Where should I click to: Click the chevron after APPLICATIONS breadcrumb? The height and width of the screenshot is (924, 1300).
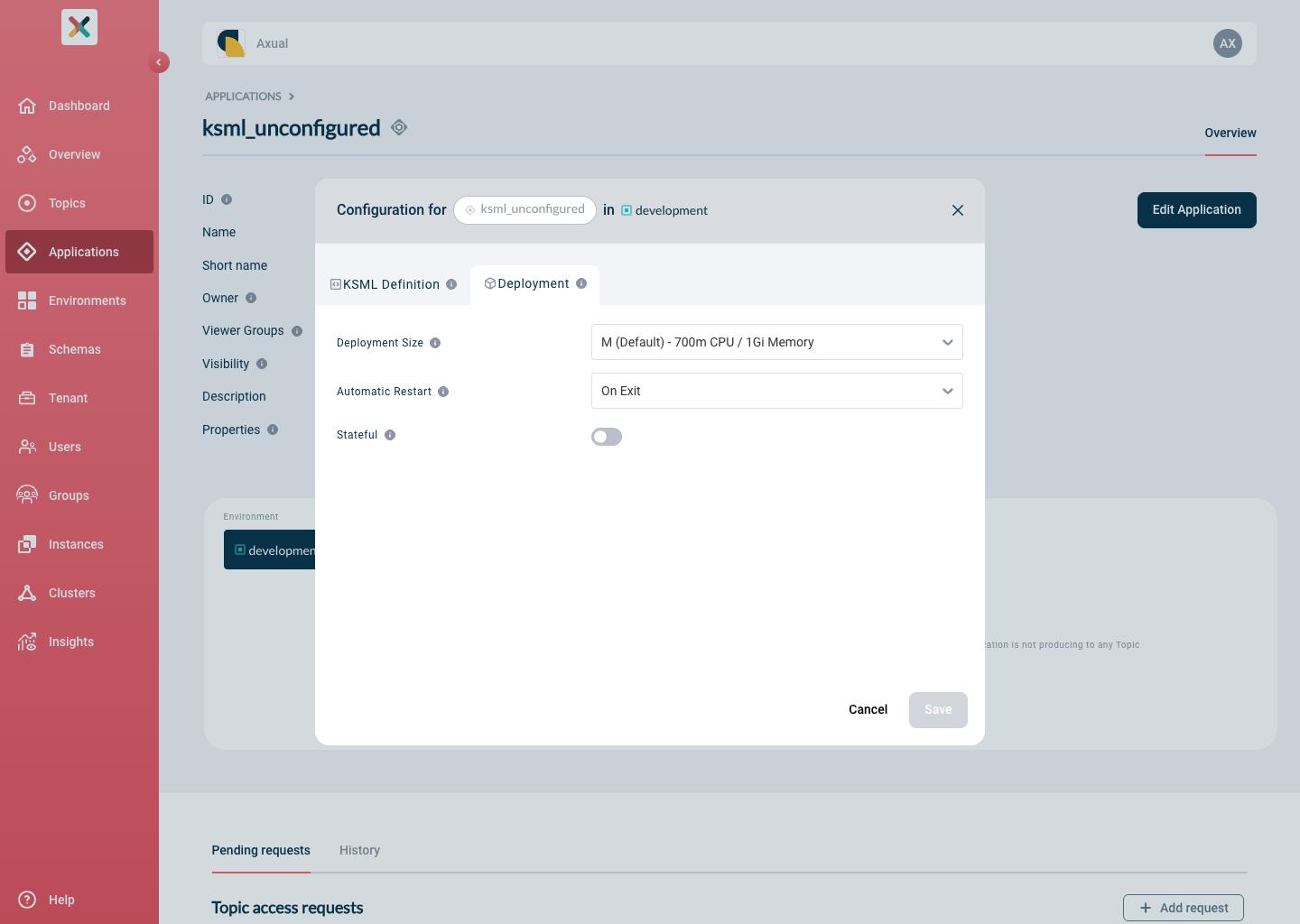pyautogui.click(x=292, y=97)
